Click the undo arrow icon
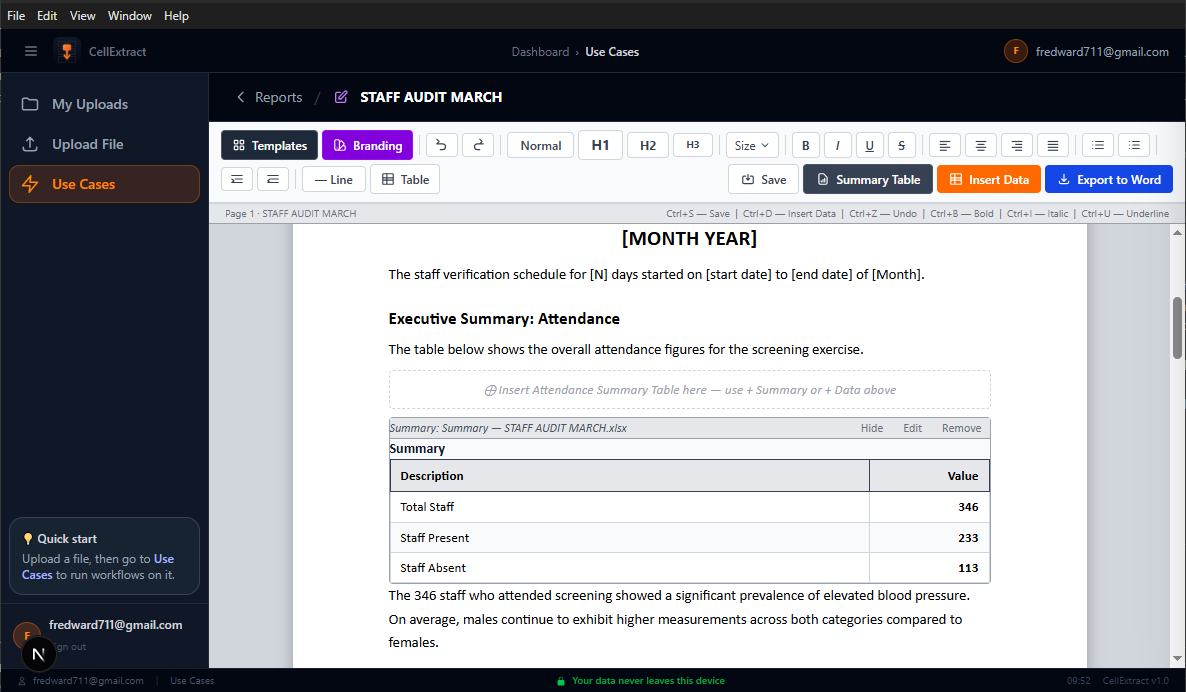 pyautogui.click(x=442, y=145)
